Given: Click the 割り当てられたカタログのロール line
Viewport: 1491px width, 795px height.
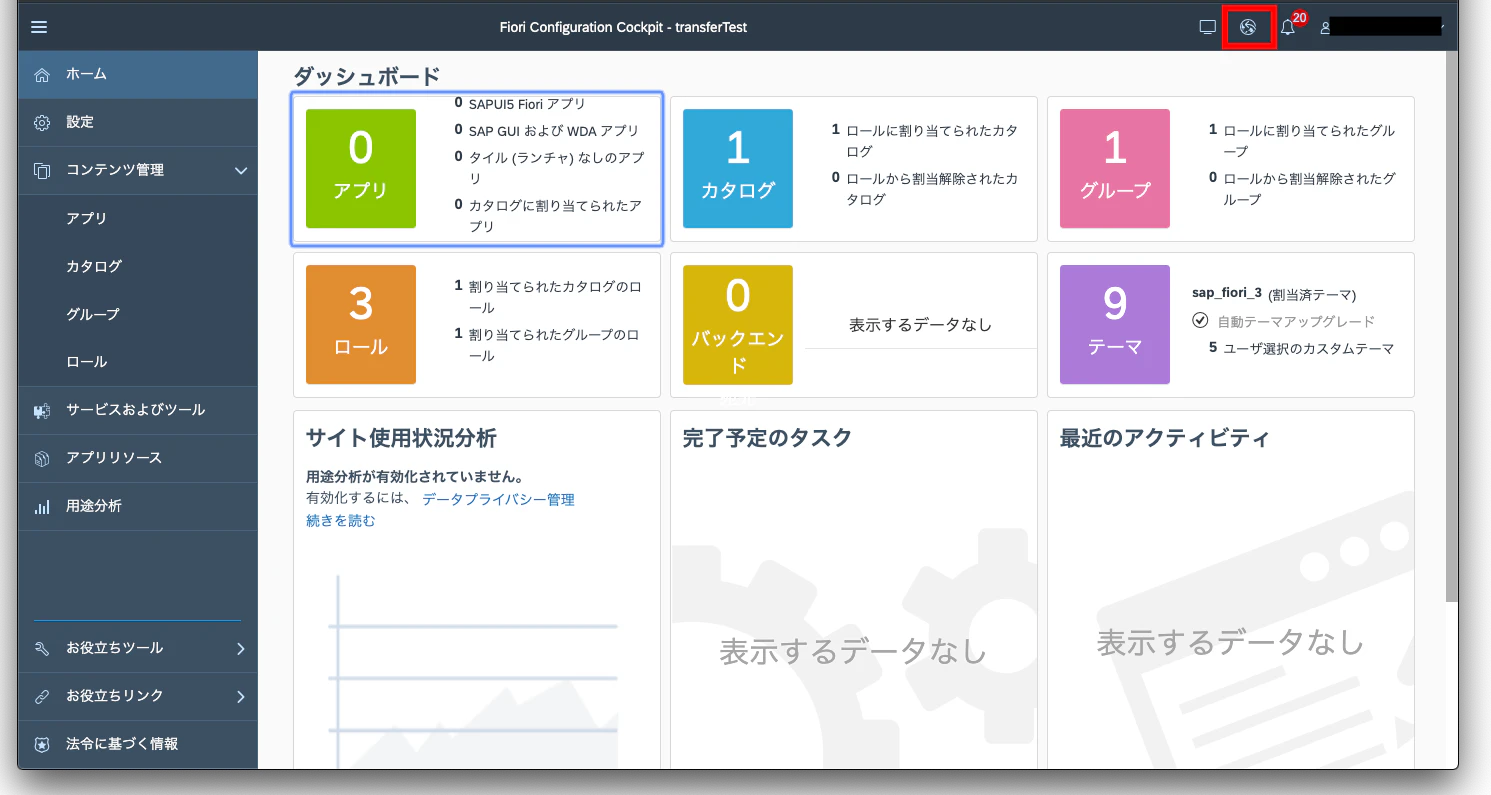Looking at the screenshot, I should [x=548, y=297].
